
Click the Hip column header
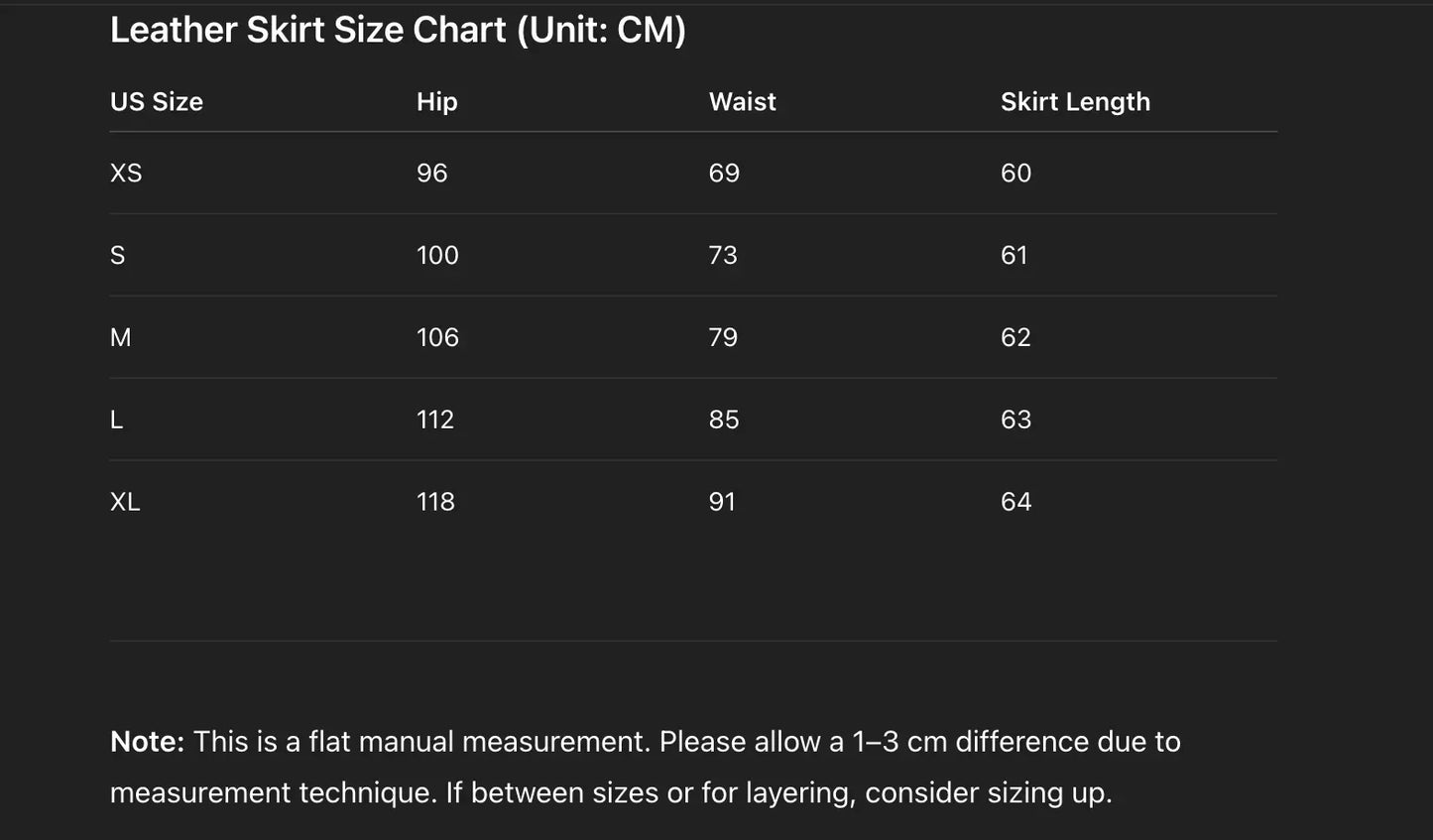tap(436, 102)
